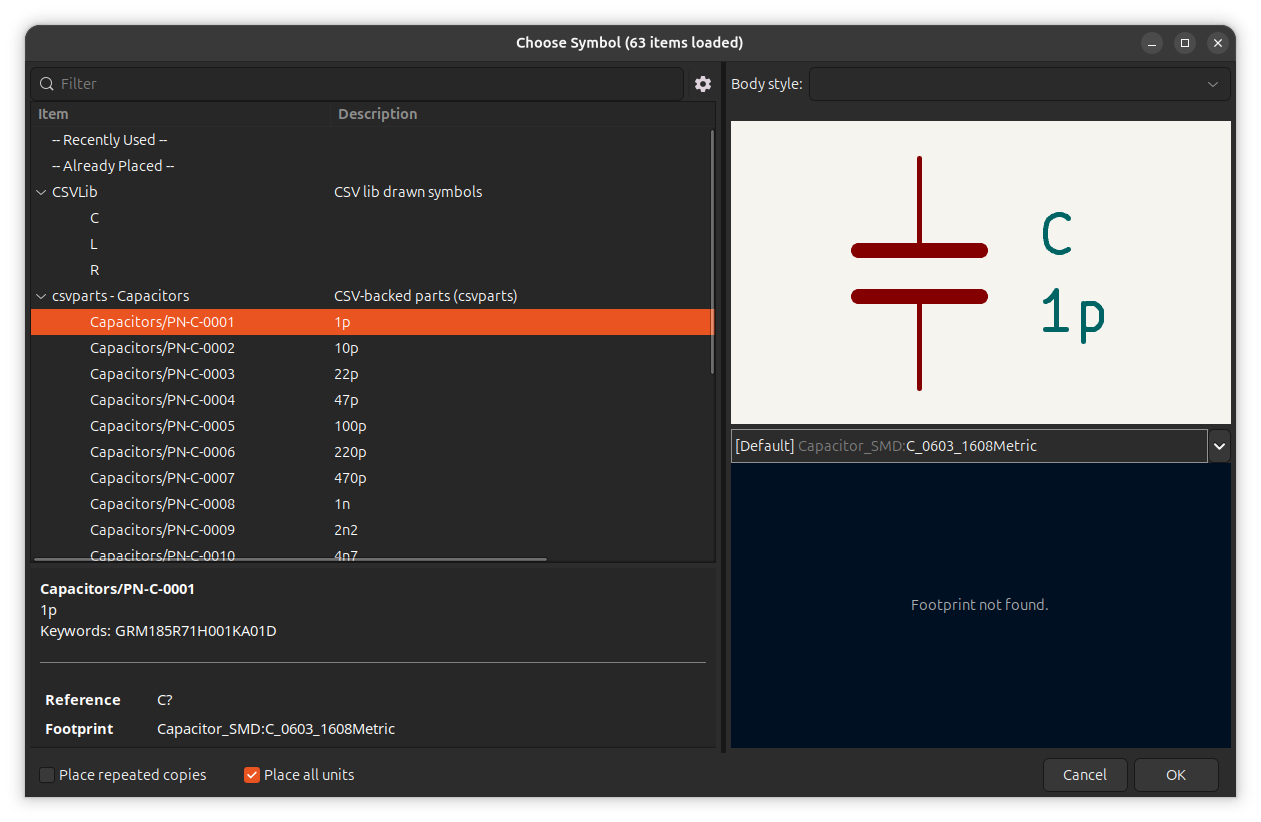The height and width of the screenshot is (822, 1261).
Task: Collapse the csvparts - Capacitors library
Action: [41, 296]
